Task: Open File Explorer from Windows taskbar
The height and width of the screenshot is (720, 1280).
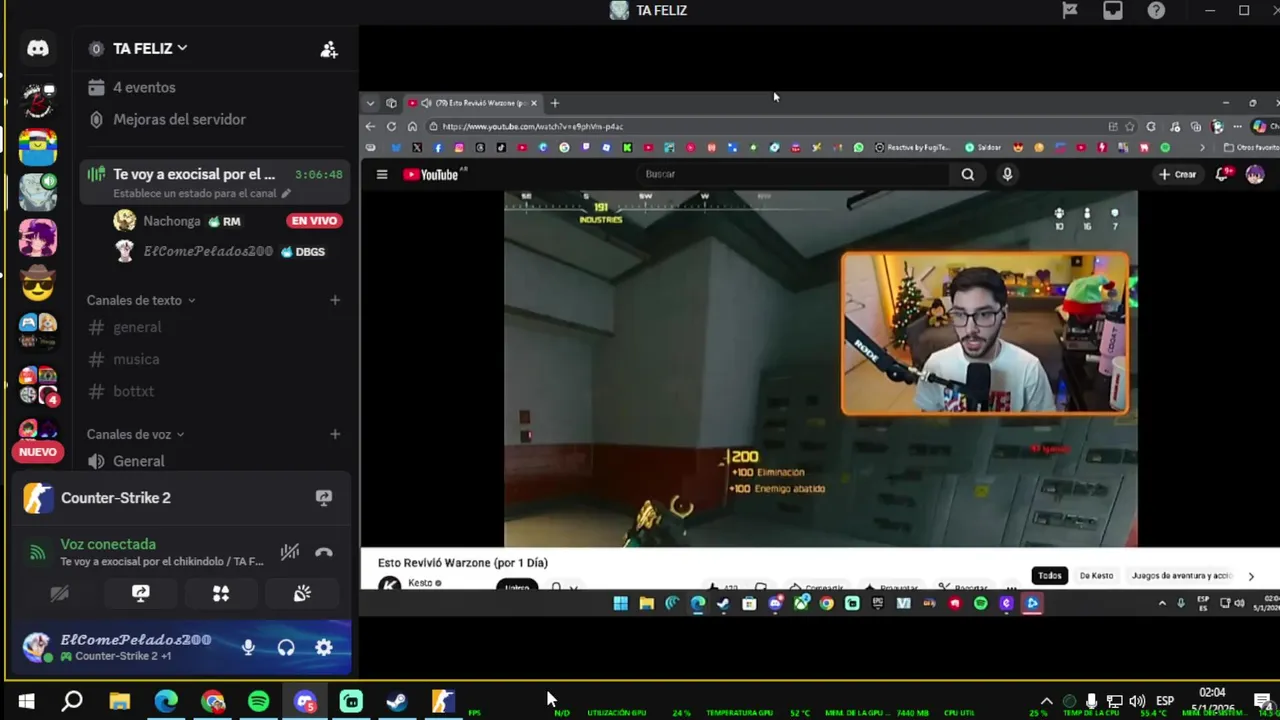Action: [120, 702]
